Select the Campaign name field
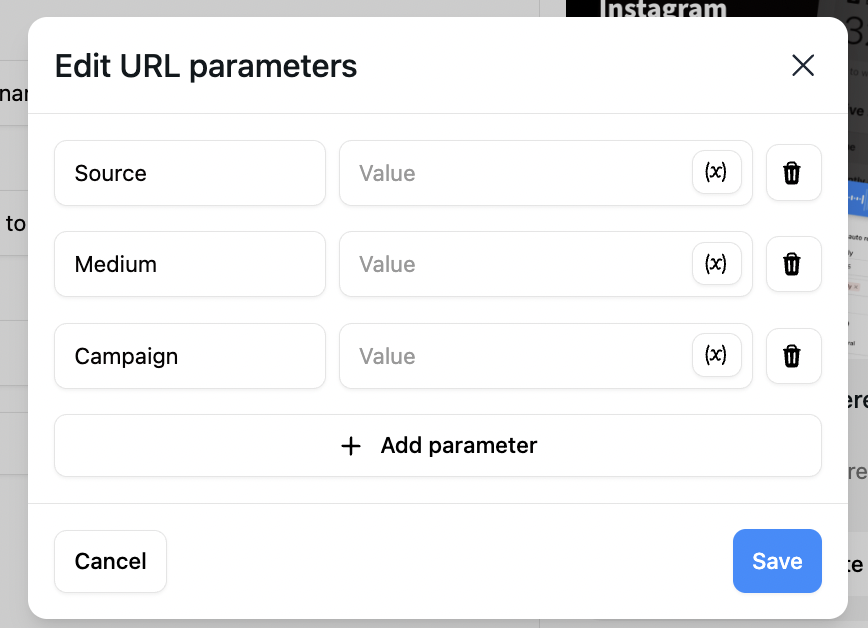 (x=190, y=356)
